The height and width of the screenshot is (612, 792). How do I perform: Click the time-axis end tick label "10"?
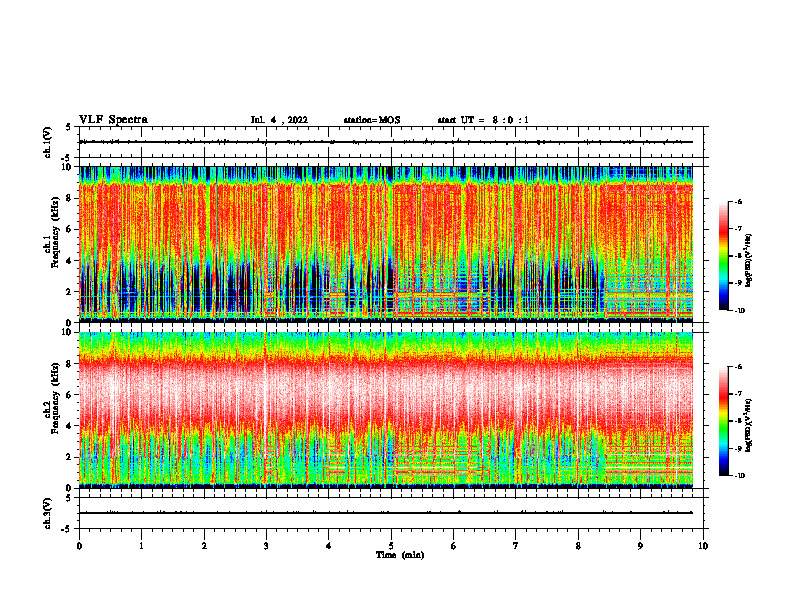(703, 546)
